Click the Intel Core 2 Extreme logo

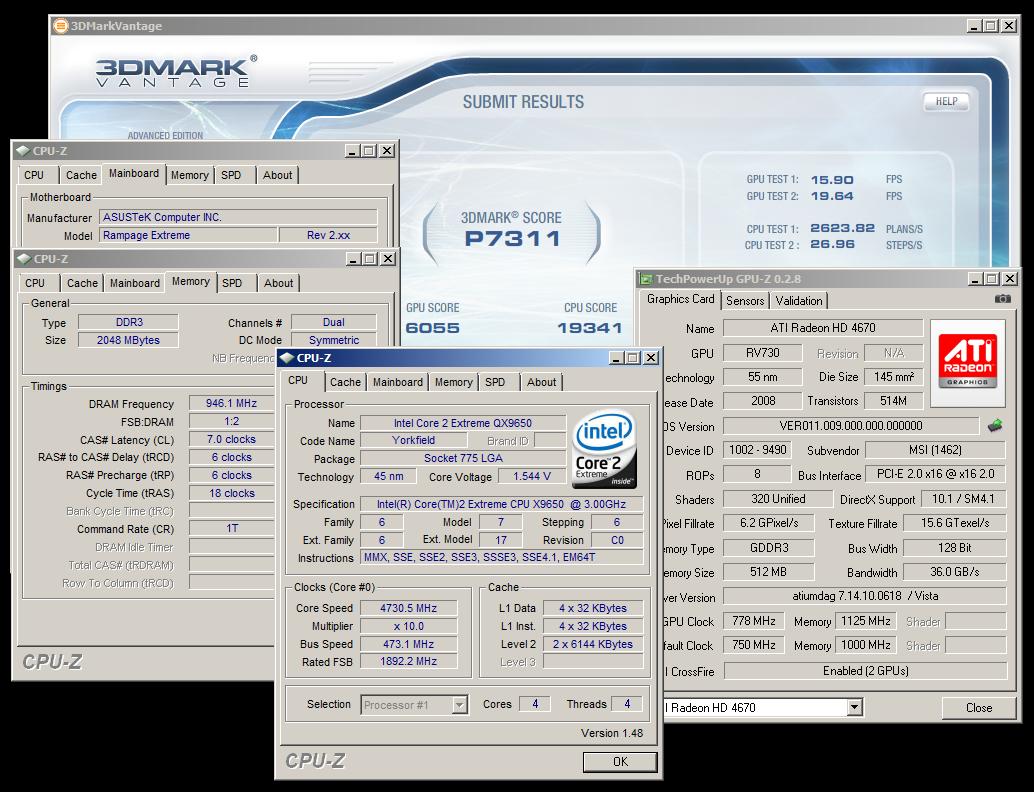pos(604,449)
